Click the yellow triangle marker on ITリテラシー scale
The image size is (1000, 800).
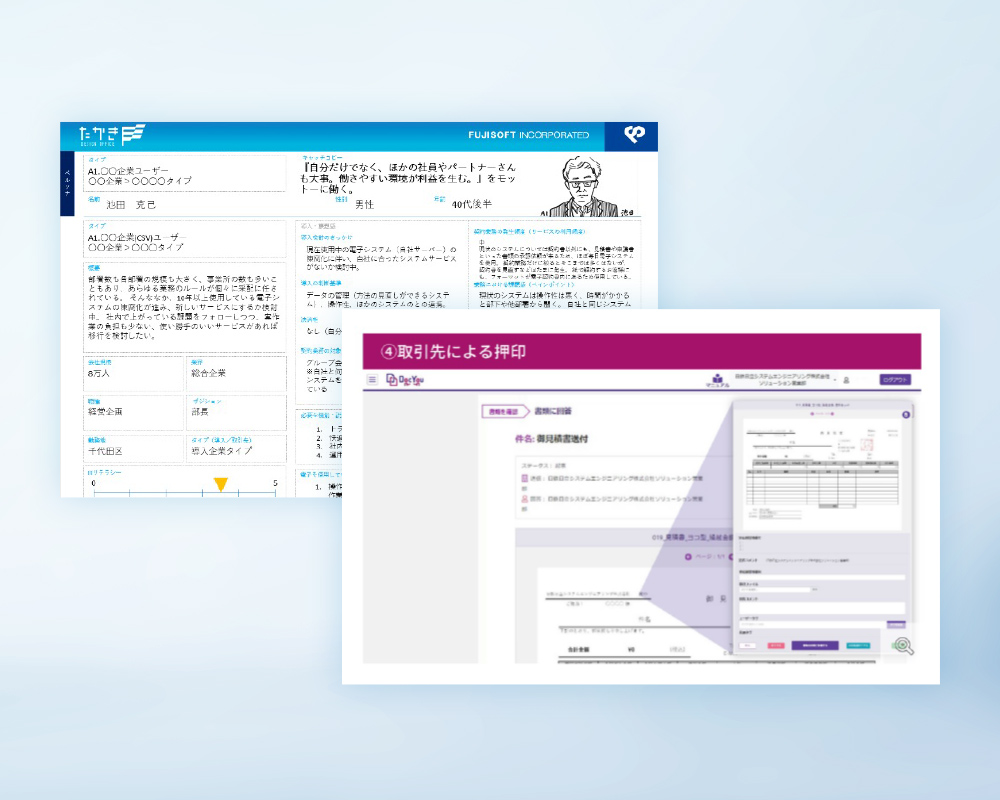(x=221, y=484)
